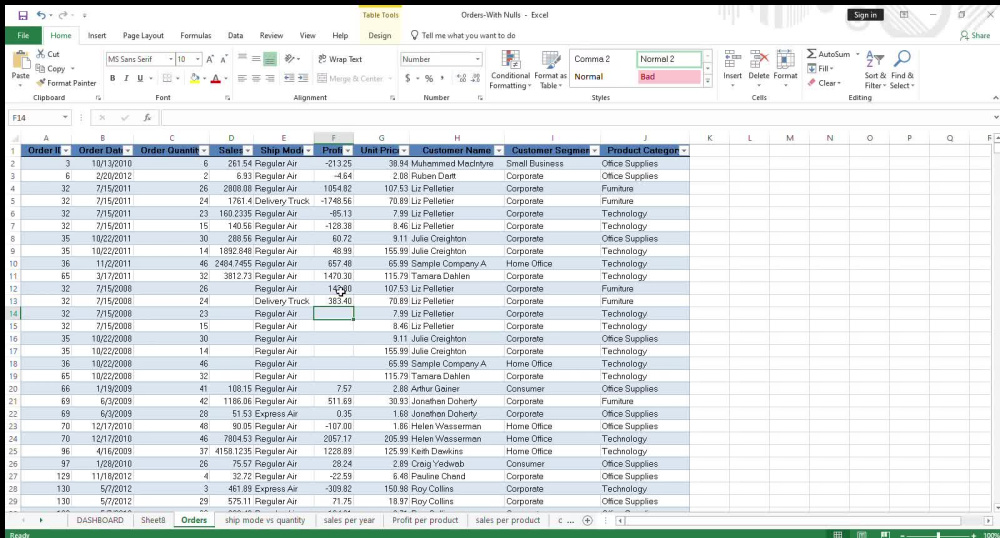Switch to the Data ribbon tab

point(235,36)
